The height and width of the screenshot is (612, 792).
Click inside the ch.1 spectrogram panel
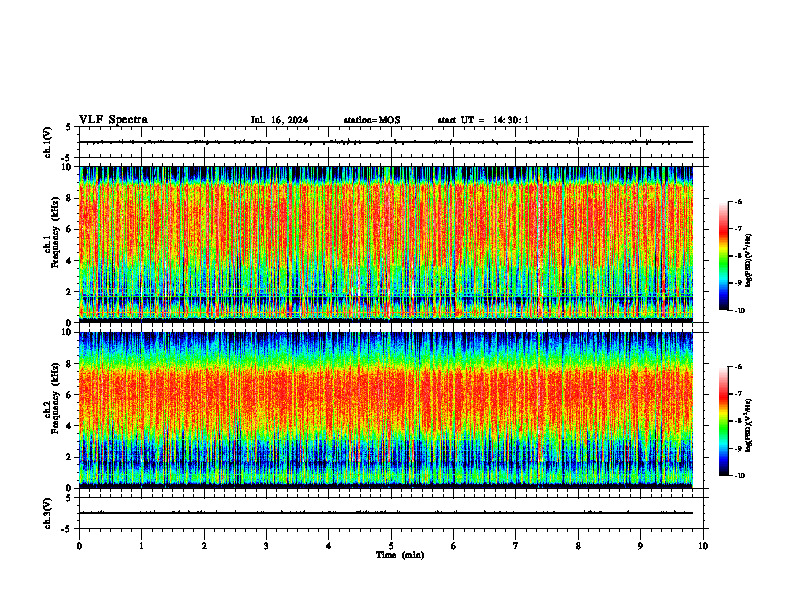coord(386,244)
